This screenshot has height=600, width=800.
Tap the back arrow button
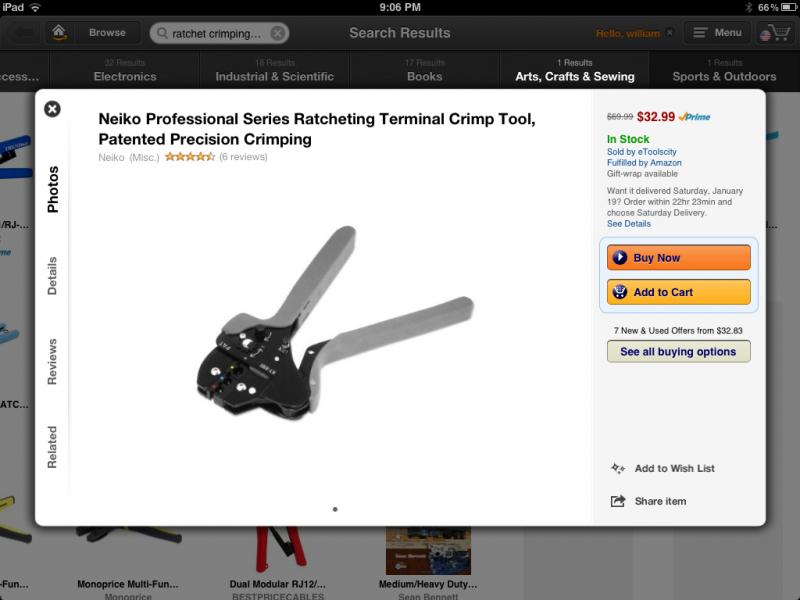(x=22, y=33)
